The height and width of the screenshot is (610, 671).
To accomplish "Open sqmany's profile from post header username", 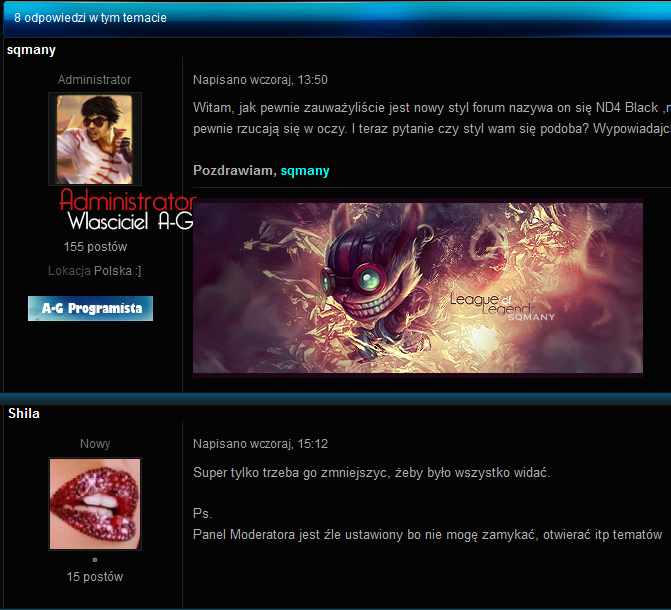I will tap(31, 50).
